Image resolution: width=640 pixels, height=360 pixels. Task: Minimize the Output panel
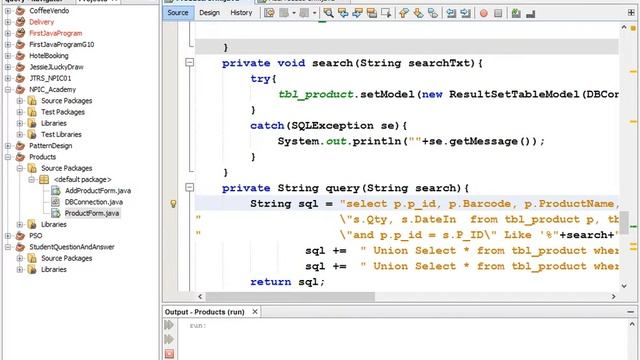(631, 312)
